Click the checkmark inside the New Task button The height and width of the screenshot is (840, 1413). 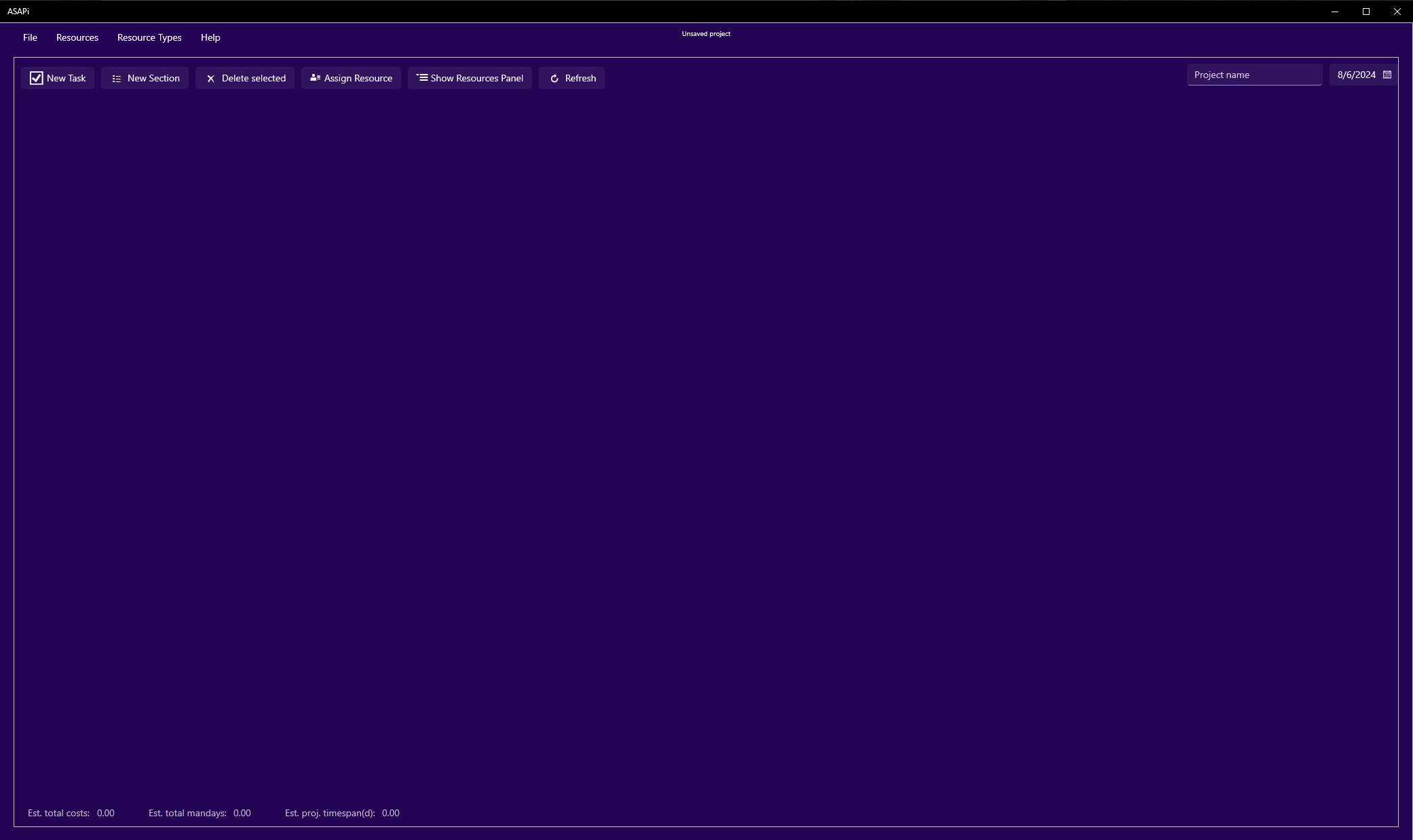point(37,78)
